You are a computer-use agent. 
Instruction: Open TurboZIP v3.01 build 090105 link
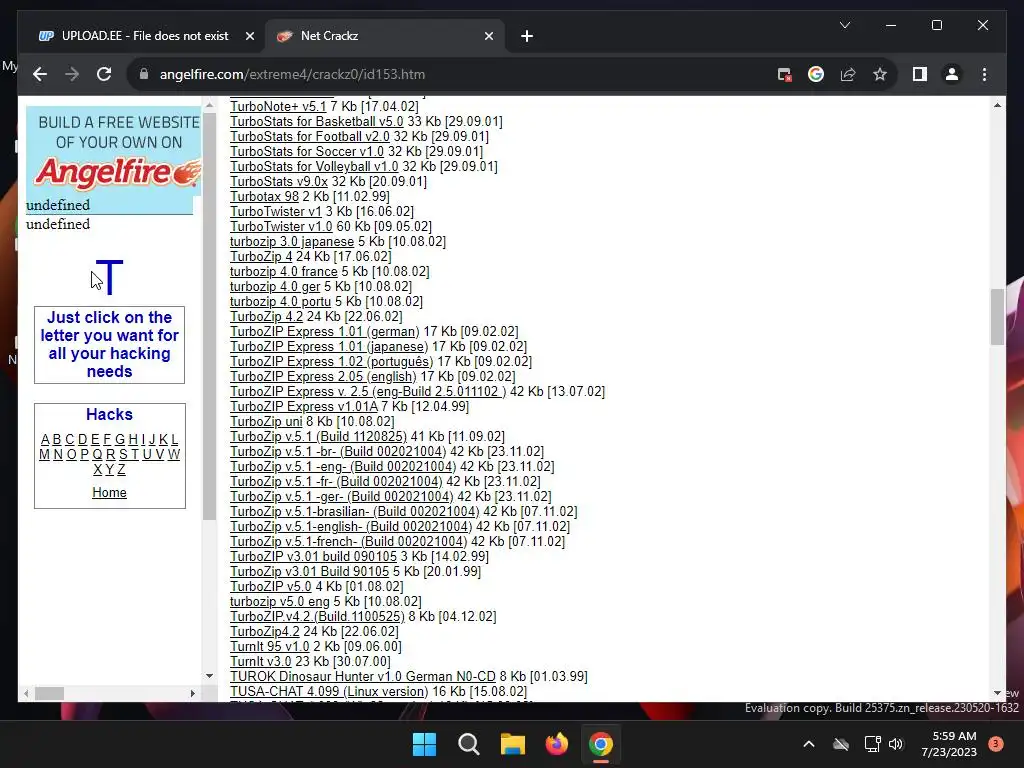[x=313, y=557]
